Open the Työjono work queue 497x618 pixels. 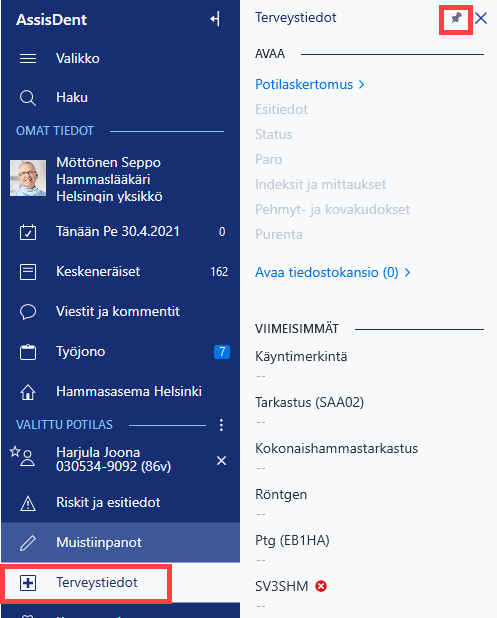pyautogui.click(x=121, y=352)
